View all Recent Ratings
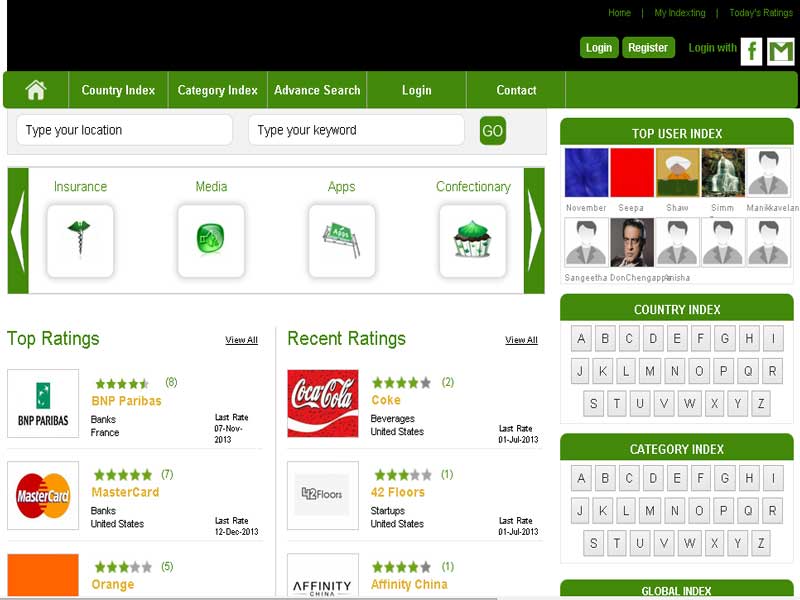The height and width of the screenshot is (600, 800). click(521, 340)
